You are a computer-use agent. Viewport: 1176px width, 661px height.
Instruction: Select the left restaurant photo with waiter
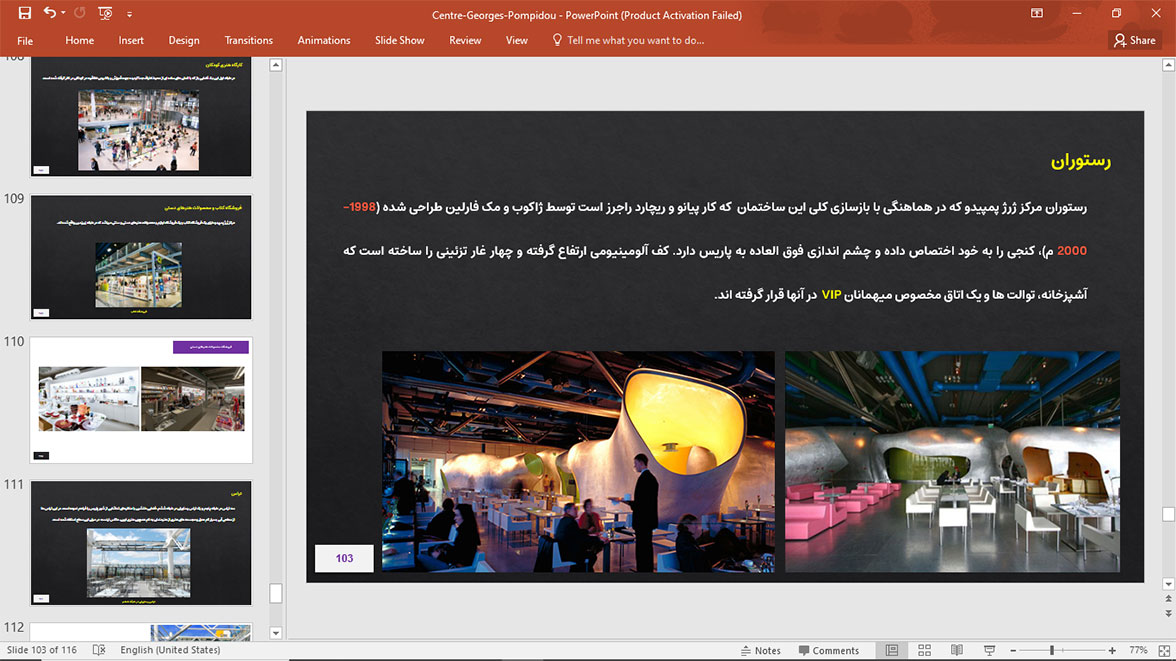(x=578, y=461)
